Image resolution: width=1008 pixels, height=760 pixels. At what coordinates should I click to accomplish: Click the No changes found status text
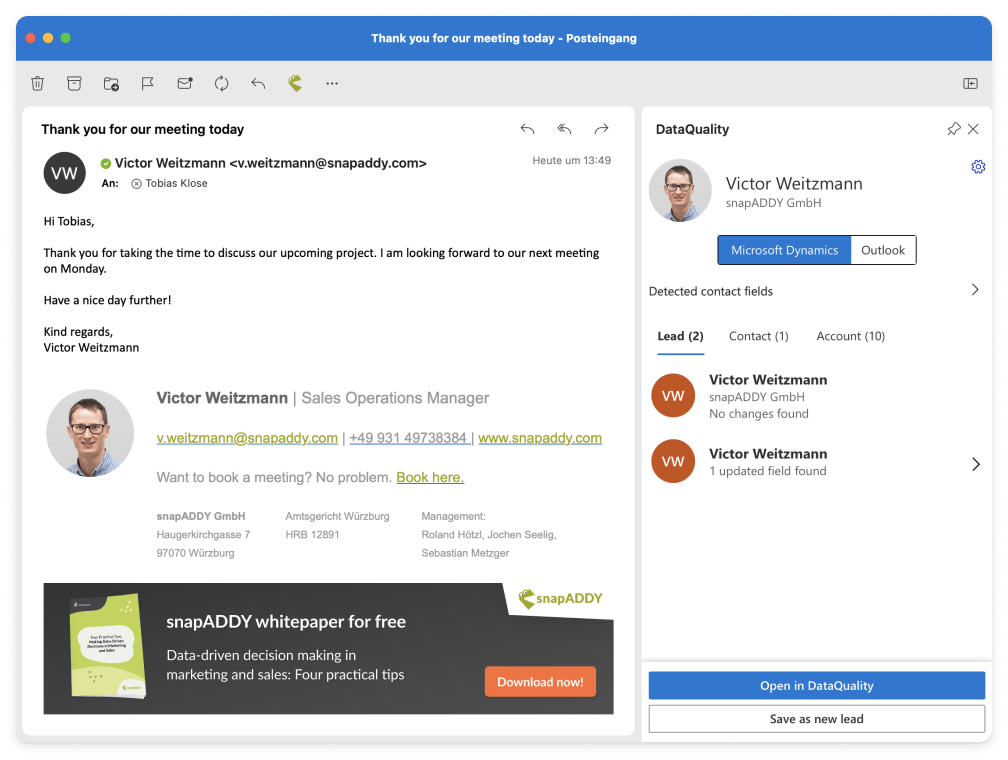[759, 414]
